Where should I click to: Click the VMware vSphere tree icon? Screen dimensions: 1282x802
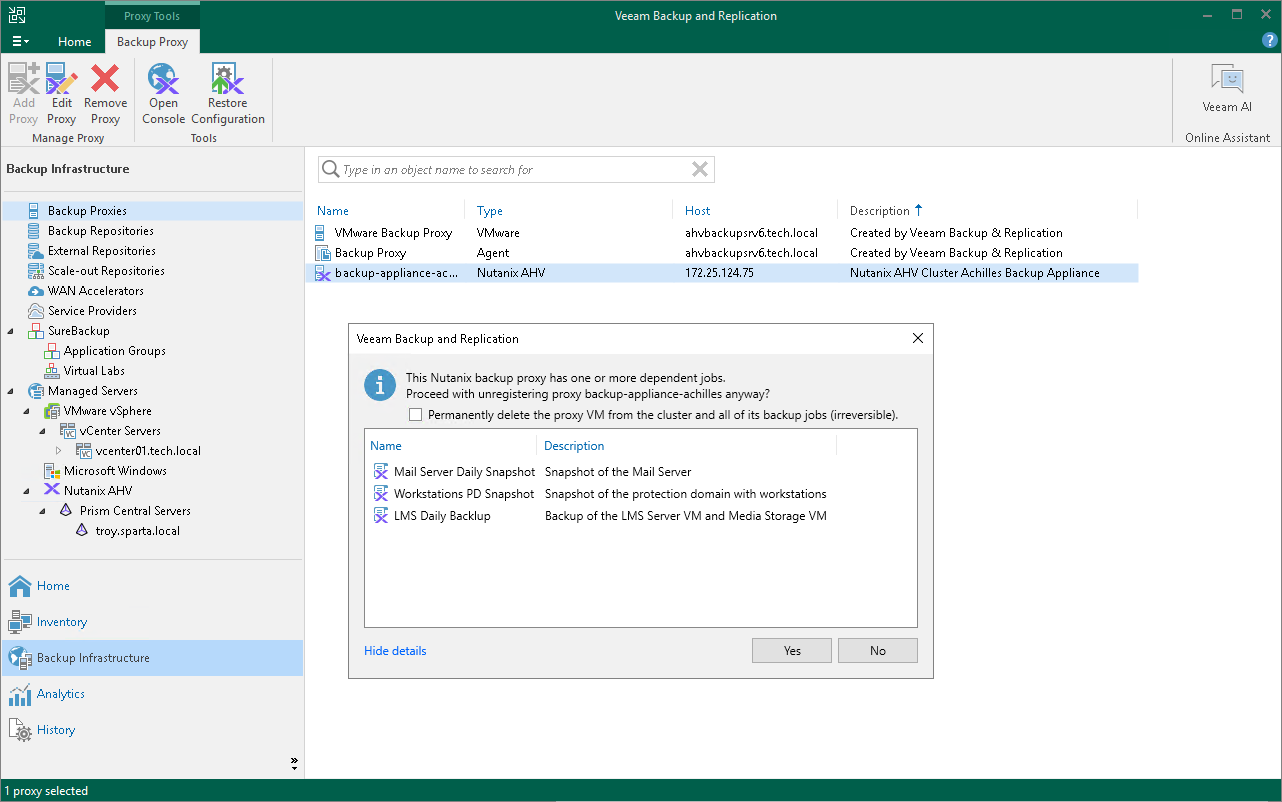[52, 411]
